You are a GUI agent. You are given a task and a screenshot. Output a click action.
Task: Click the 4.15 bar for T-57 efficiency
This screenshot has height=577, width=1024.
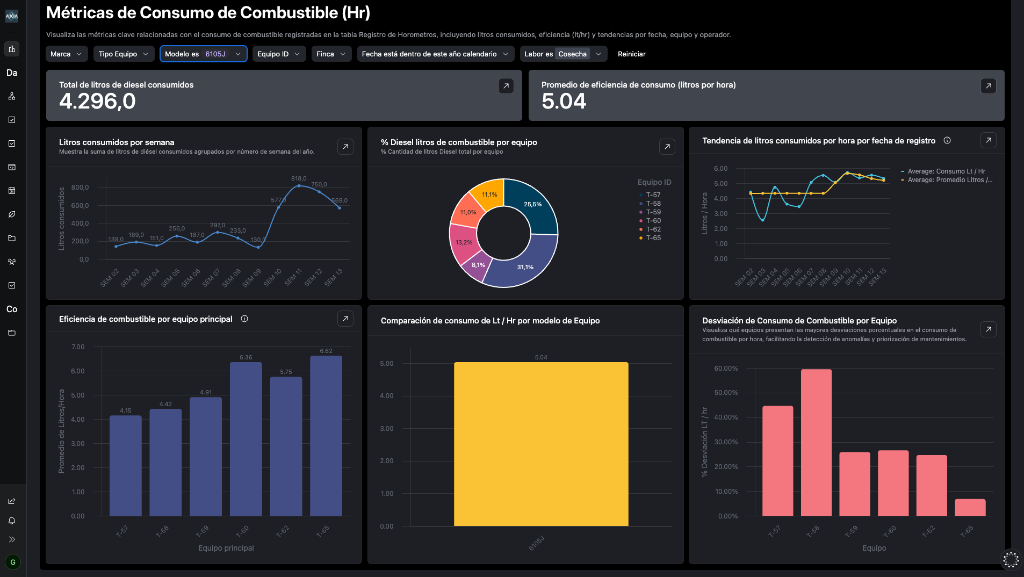tap(125, 465)
